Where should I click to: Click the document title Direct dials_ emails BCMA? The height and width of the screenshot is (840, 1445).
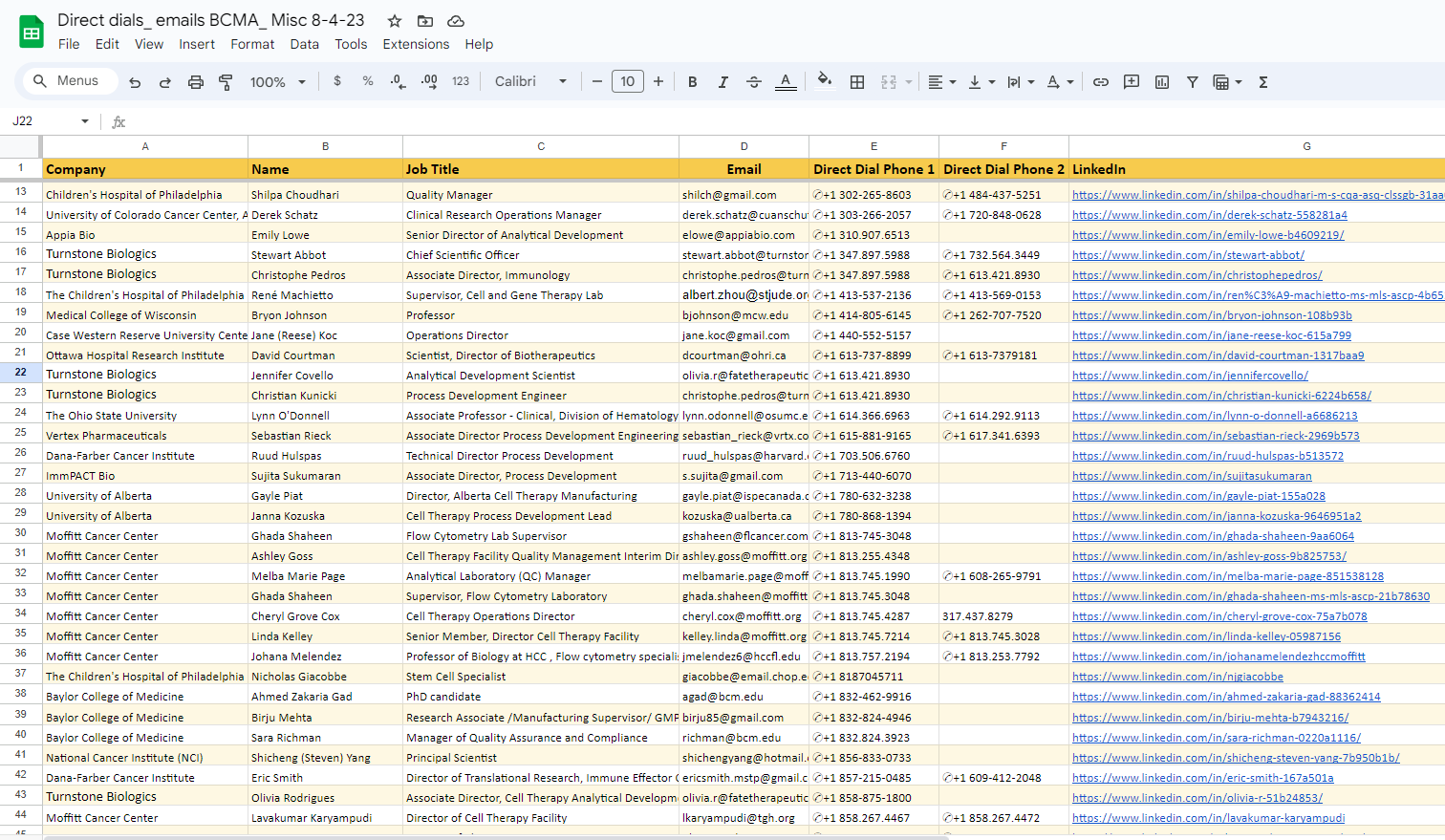coord(211,20)
